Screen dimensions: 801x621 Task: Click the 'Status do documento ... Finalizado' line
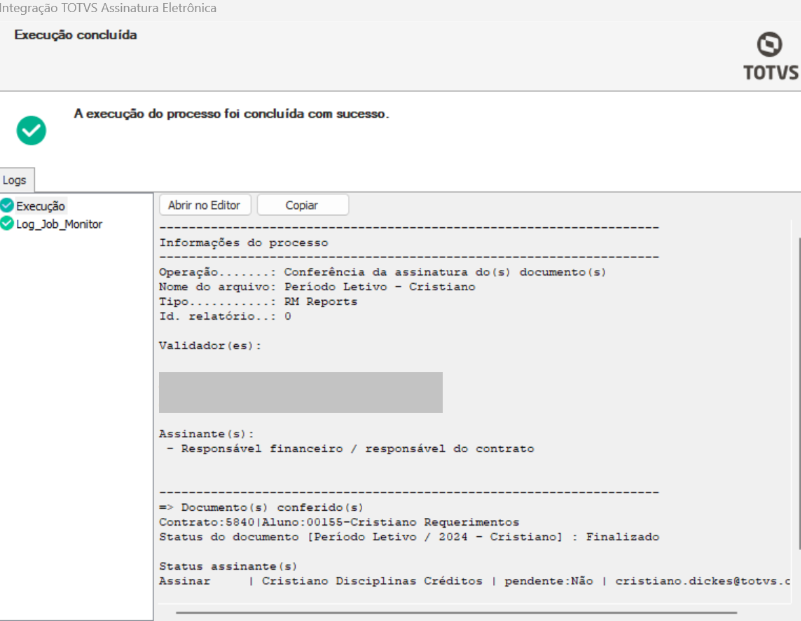pos(409,537)
